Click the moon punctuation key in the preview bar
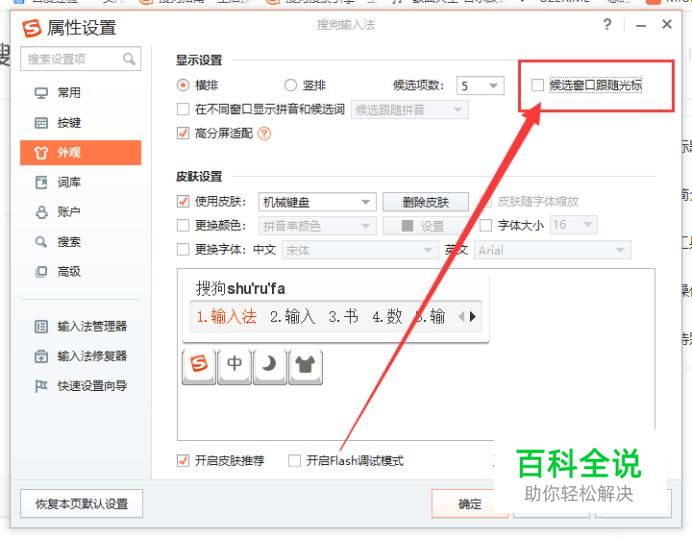692x538 pixels. [x=269, y=366]
